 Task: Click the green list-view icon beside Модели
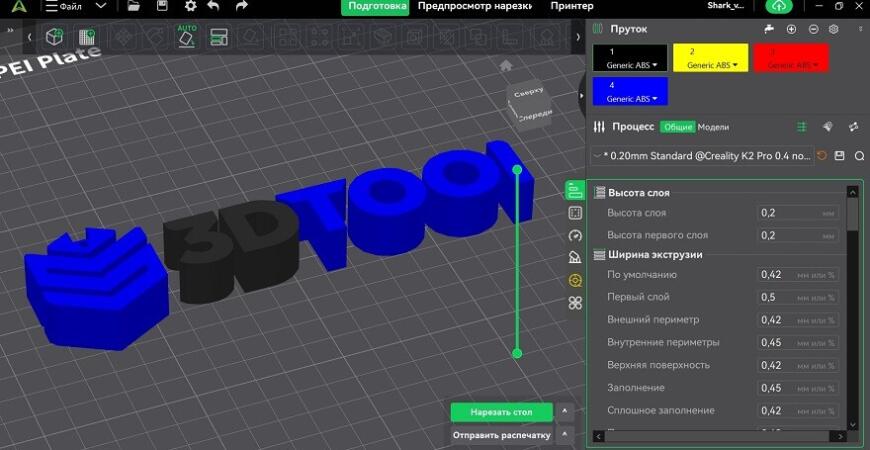pos(801,127)
